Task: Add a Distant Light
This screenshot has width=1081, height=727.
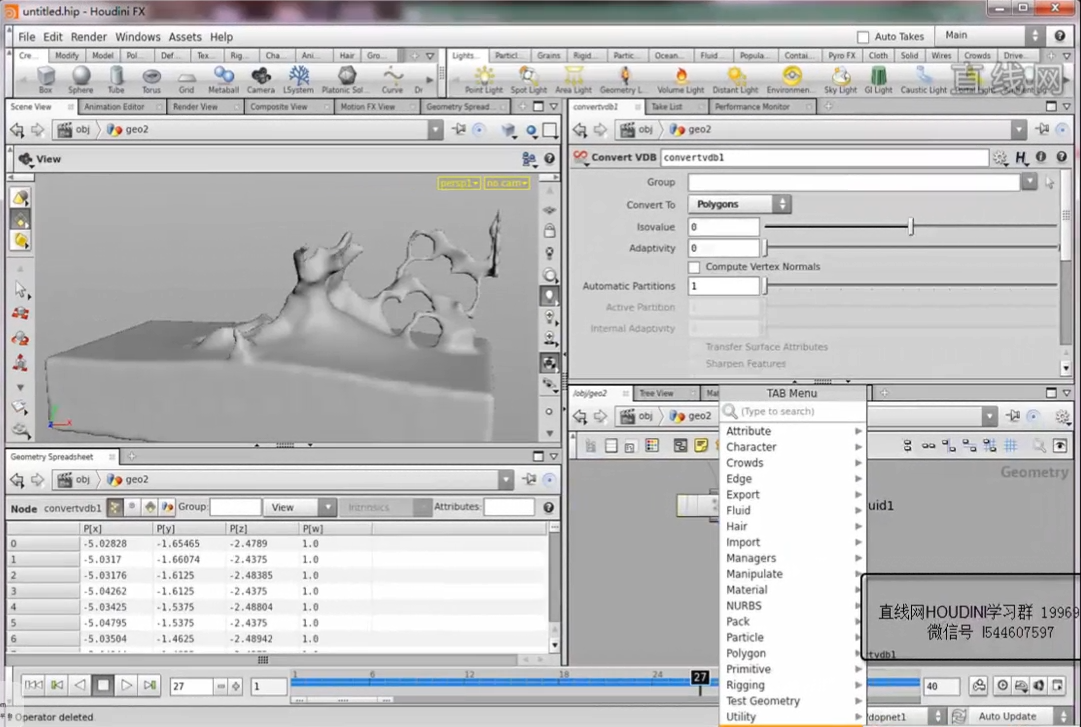Action: tap(735, 79)
